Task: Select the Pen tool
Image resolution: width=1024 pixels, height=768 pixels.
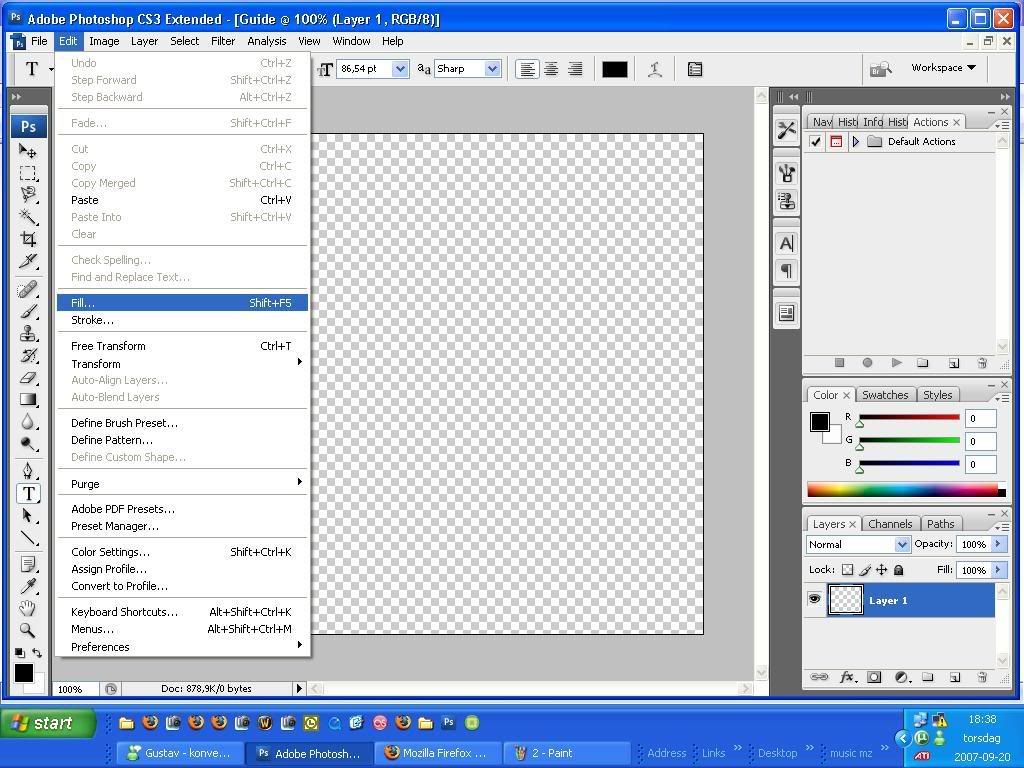Action: (x=27, y=471)
